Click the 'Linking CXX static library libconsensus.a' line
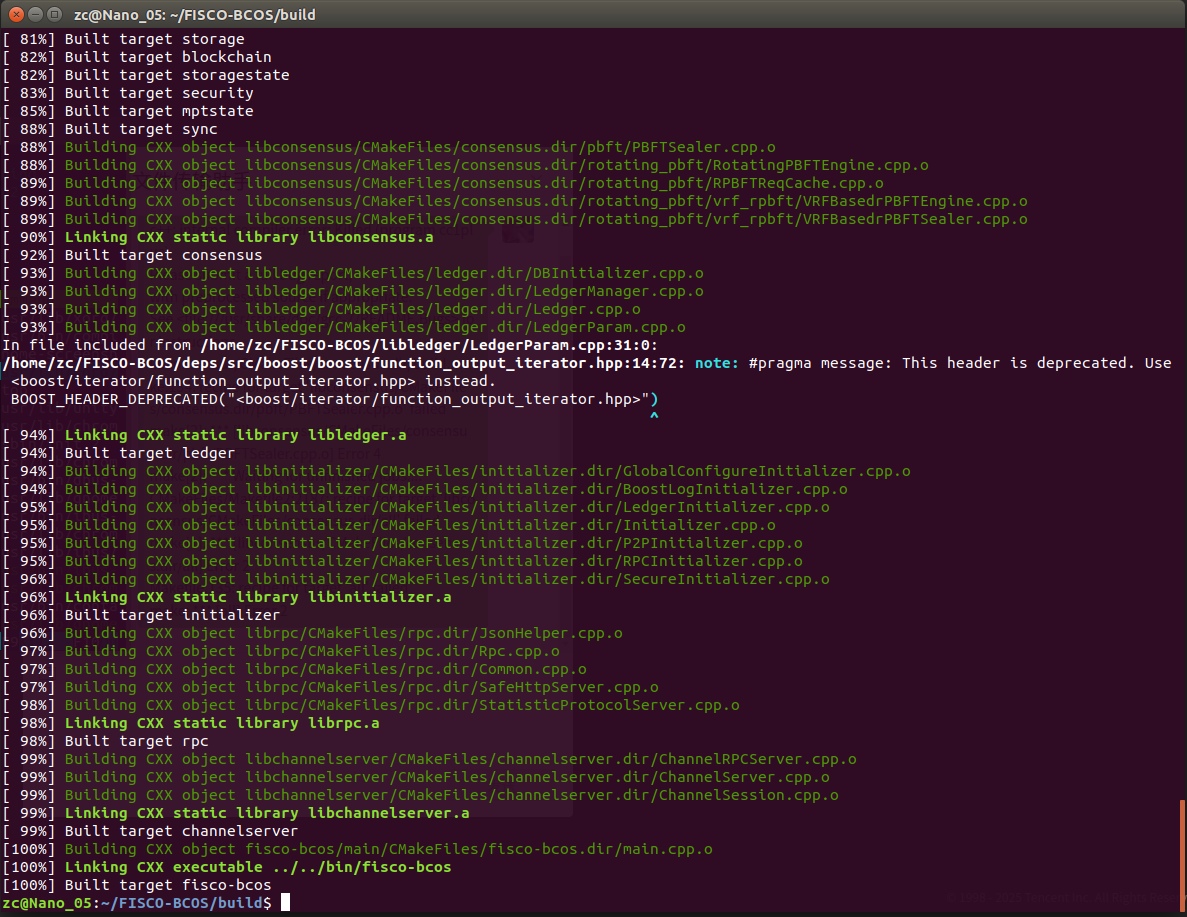This screenshot has width=1187, height=917. pos(218,237)
